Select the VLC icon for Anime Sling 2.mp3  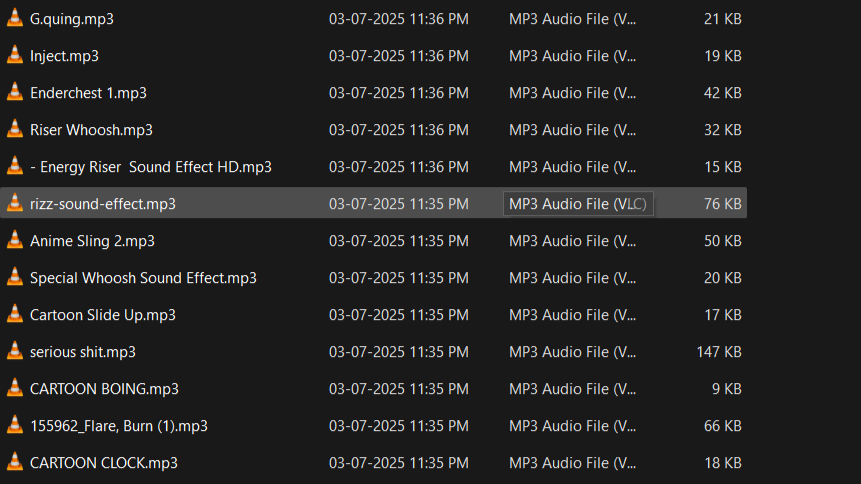click(x=15, y=241)
